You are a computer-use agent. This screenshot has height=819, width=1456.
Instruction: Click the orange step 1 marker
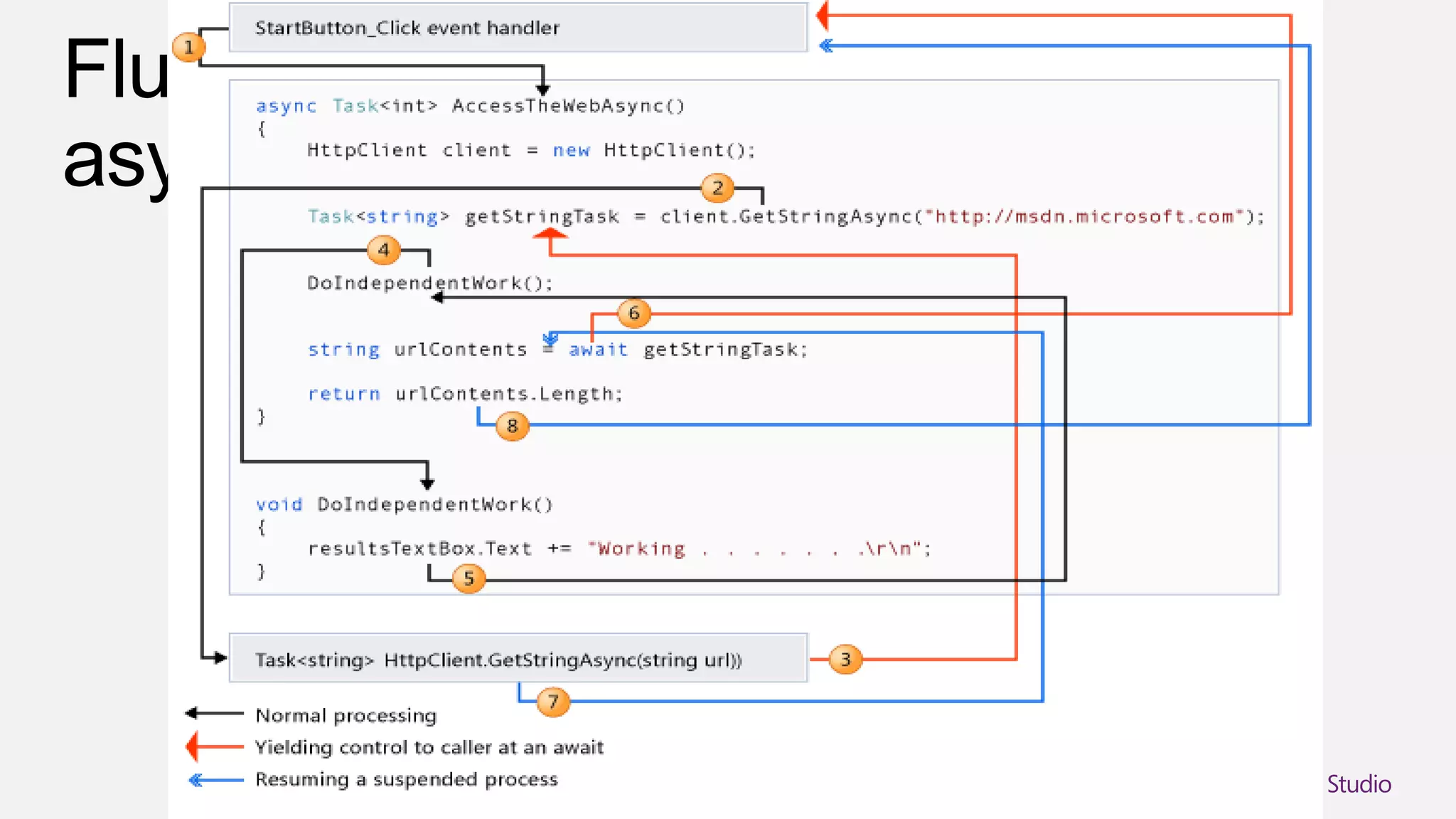click(188, 48)
